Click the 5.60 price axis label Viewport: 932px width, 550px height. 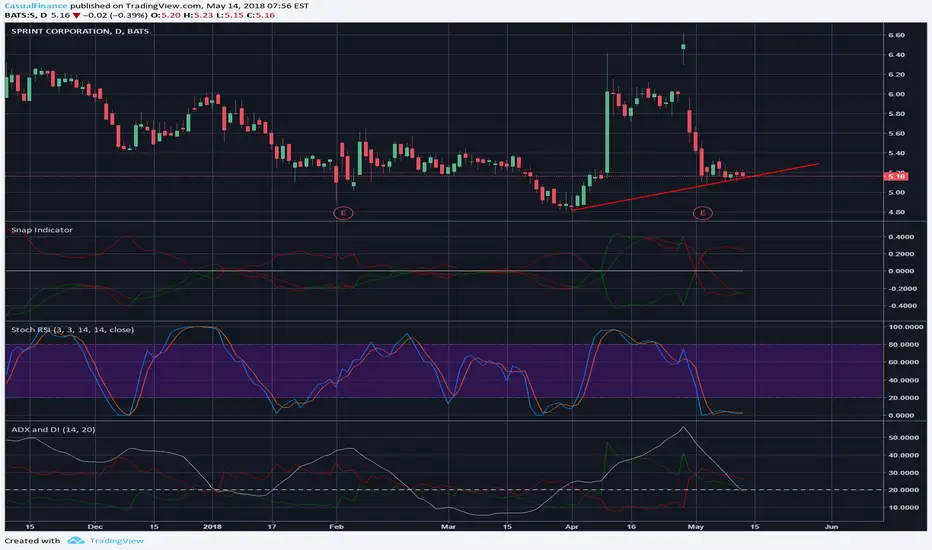(x=896, y=133)
